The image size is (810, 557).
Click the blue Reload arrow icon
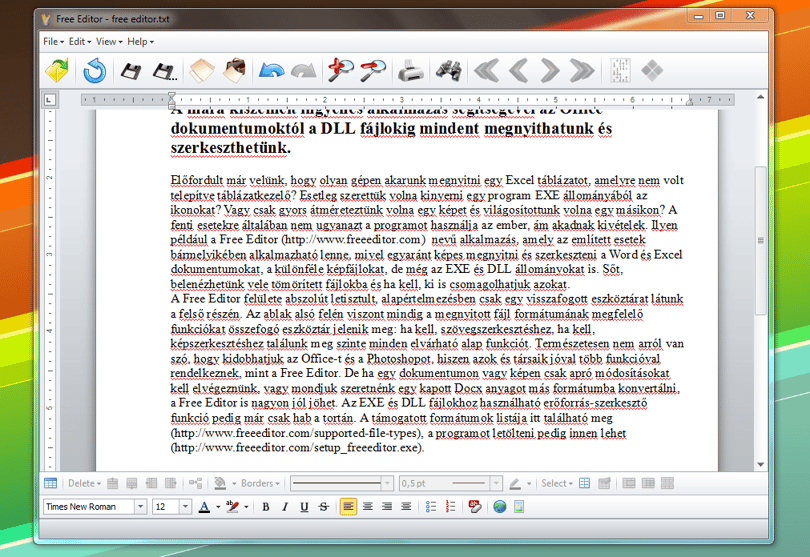[x=95, y=70]
